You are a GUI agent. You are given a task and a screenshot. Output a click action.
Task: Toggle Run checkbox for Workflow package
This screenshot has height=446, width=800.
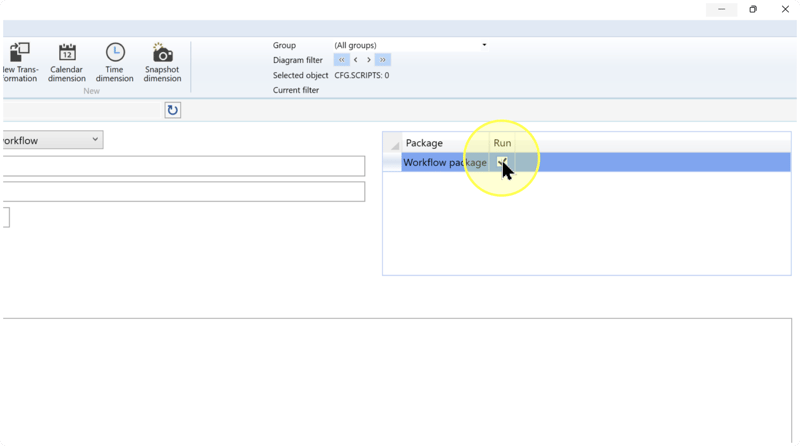point(502,162)
